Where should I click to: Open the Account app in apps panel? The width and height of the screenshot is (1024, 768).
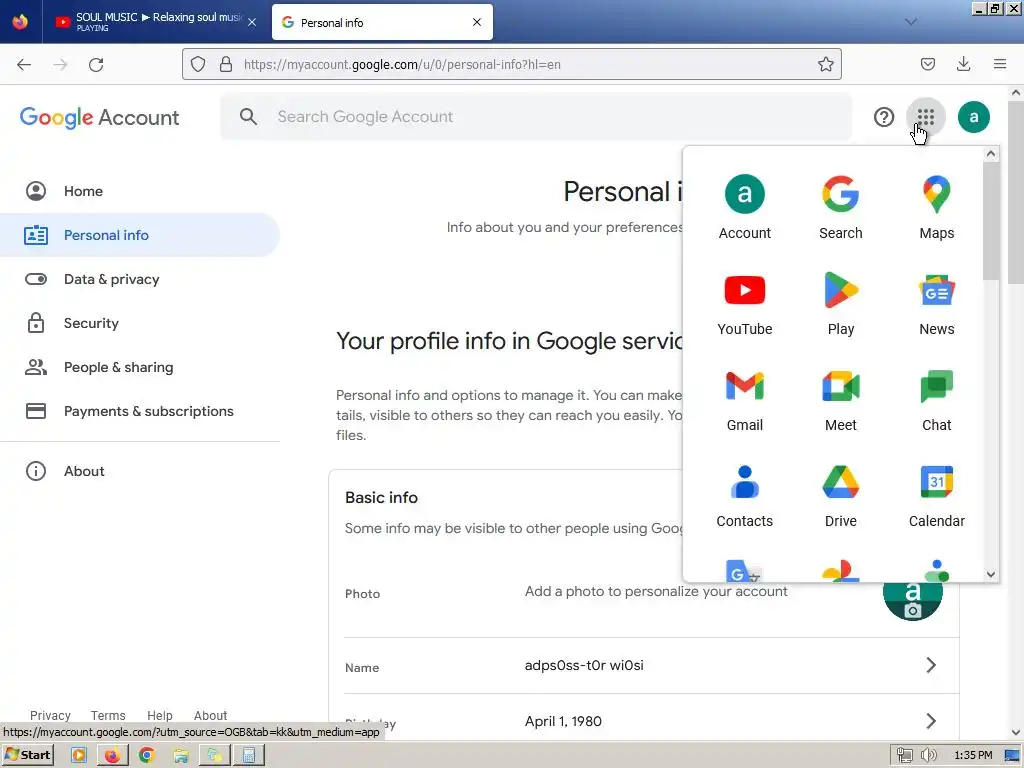[744, 208]
